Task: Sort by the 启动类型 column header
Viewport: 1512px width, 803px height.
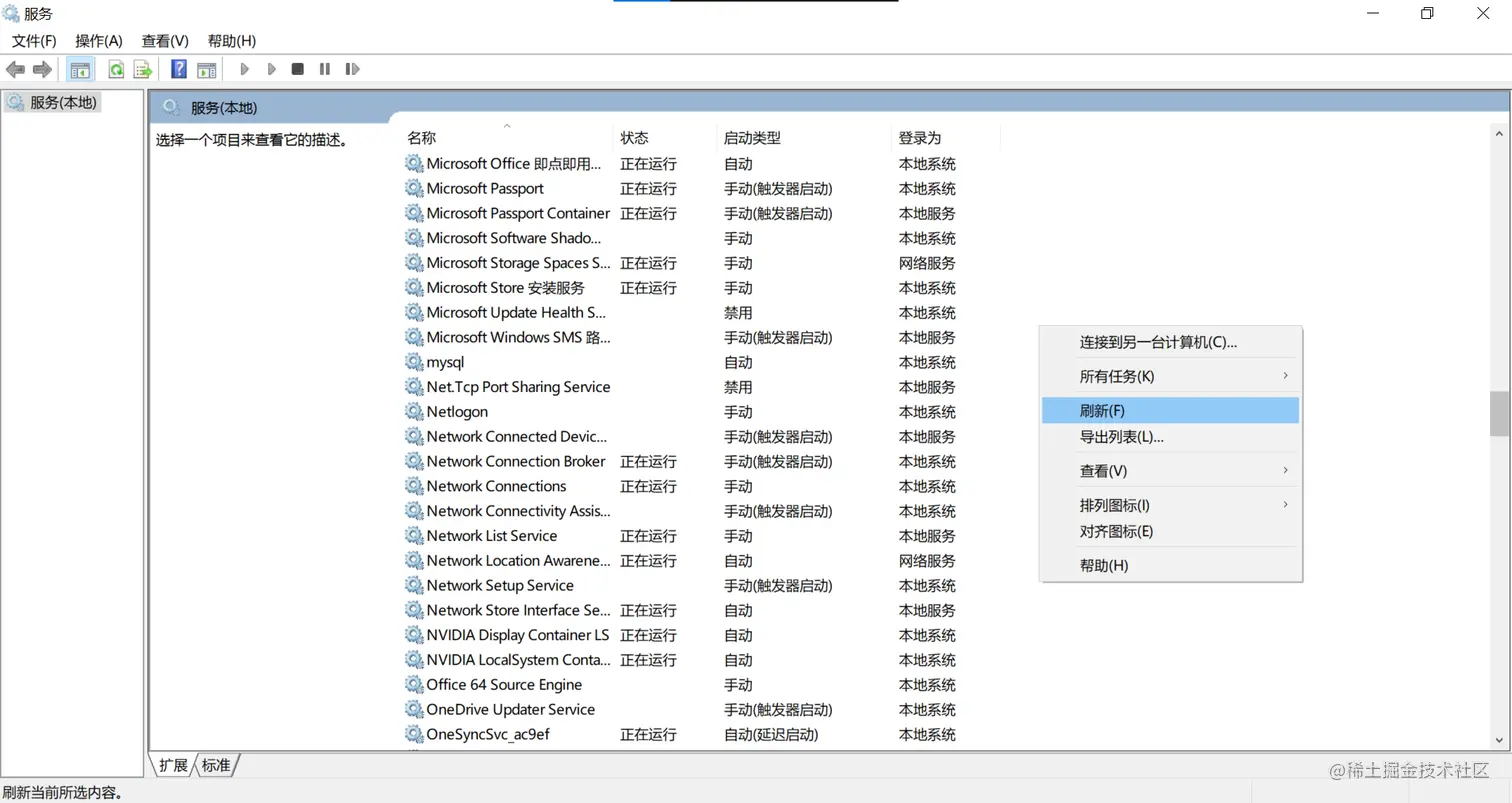Action: click(804, 138)
